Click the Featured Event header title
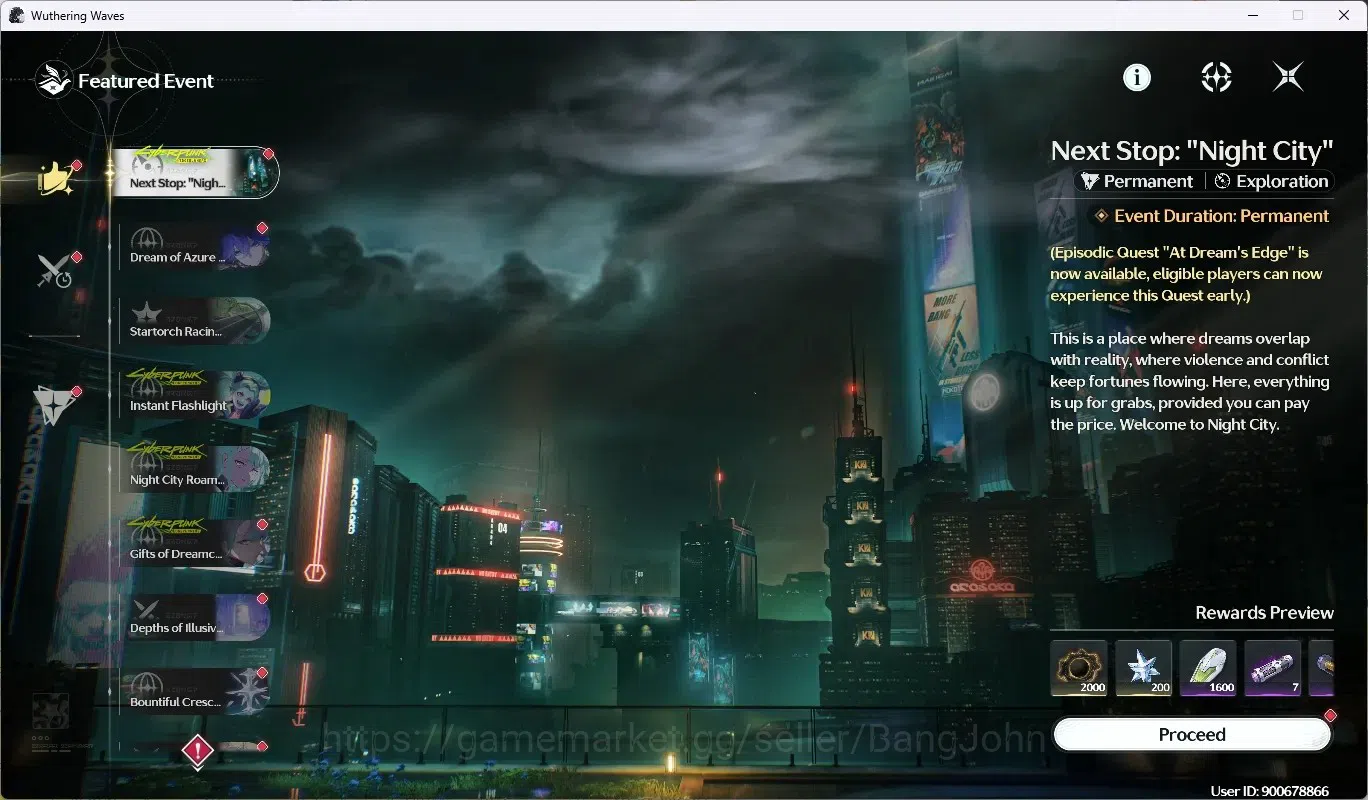The width and height of the screenshot is (1368, 800). coord(146,81)
